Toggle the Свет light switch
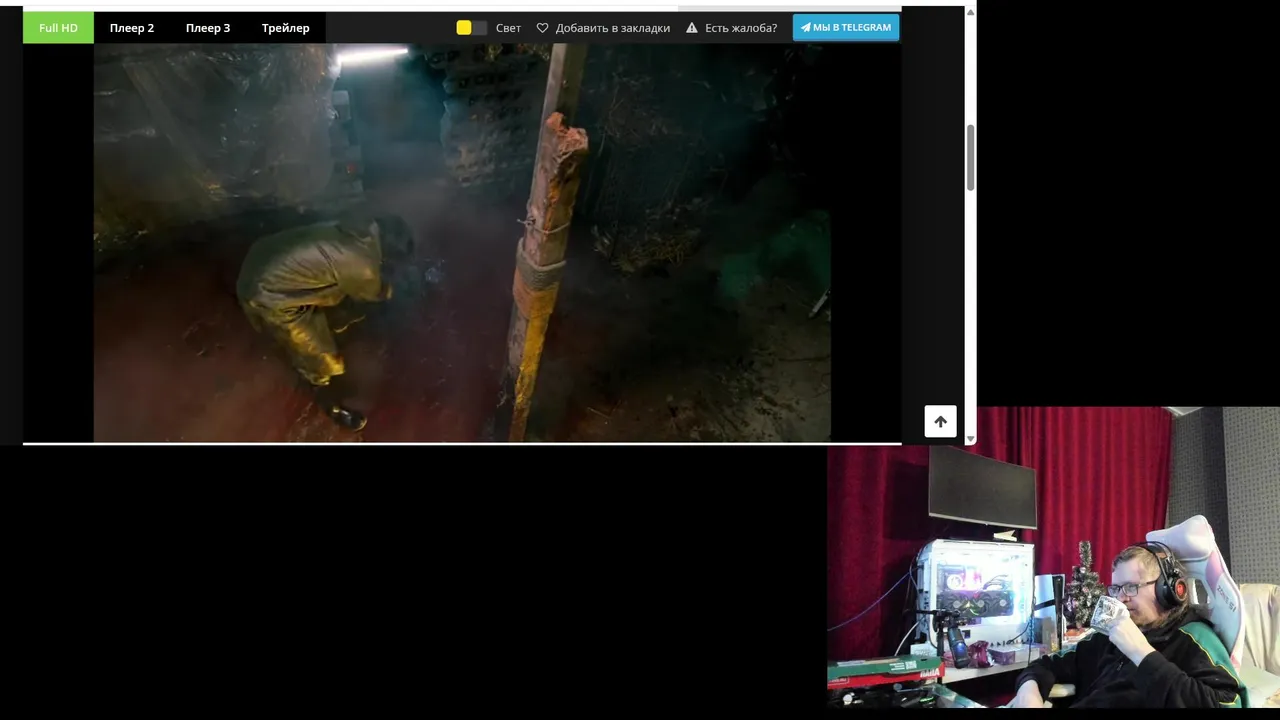 pos(472,28)
